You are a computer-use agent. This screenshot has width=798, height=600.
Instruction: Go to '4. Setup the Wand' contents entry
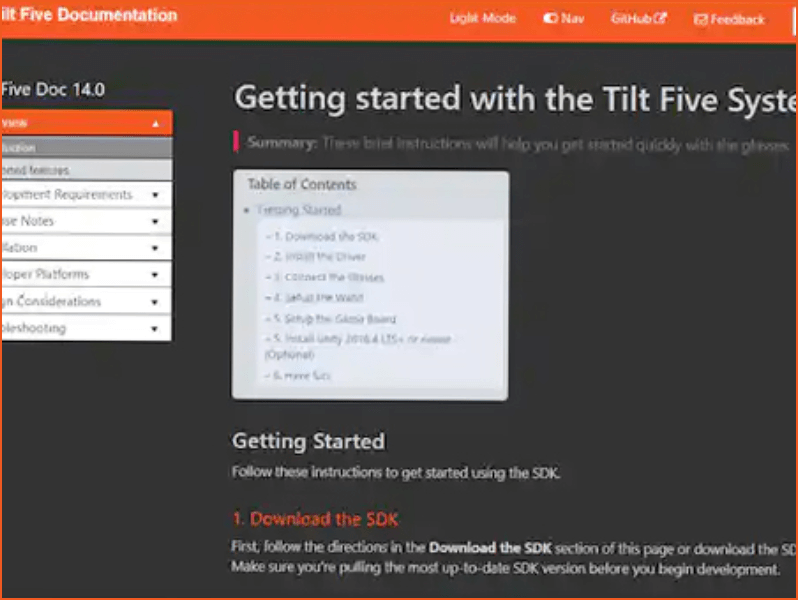[x=319, y=298]
